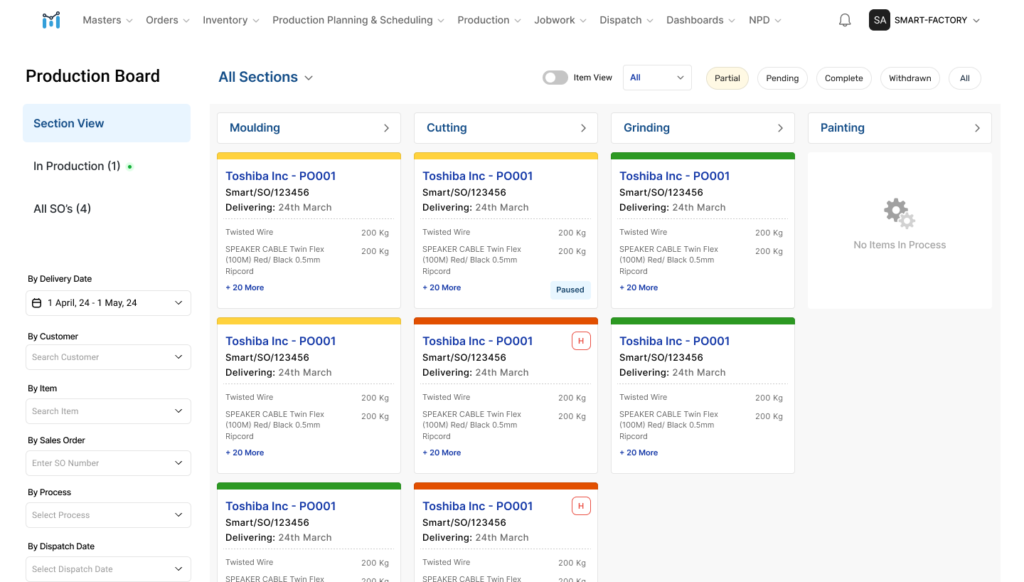This screenshot has height=582, width=1024.
Task: Click the calendar icon in the delivery date filter
Action: 36,302
